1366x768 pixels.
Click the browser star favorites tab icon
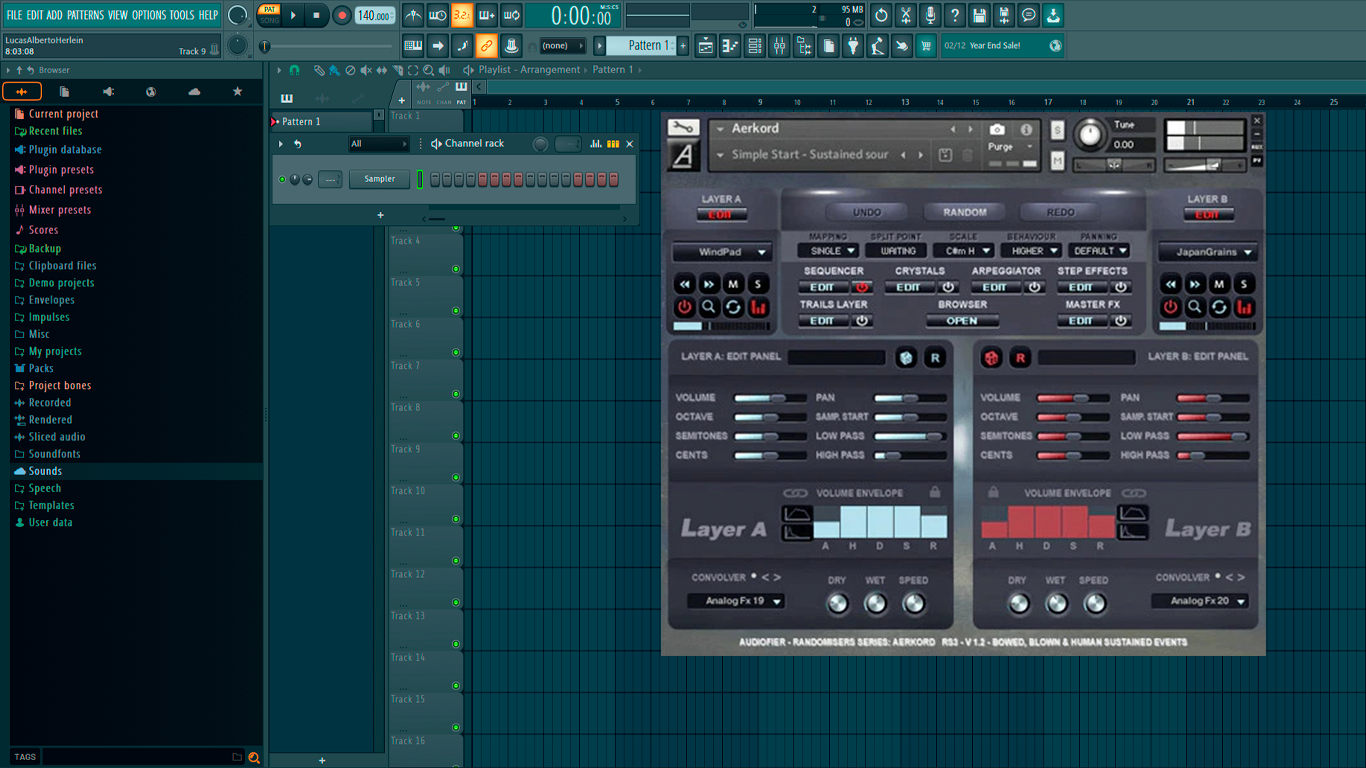click(x=237, y=91)
